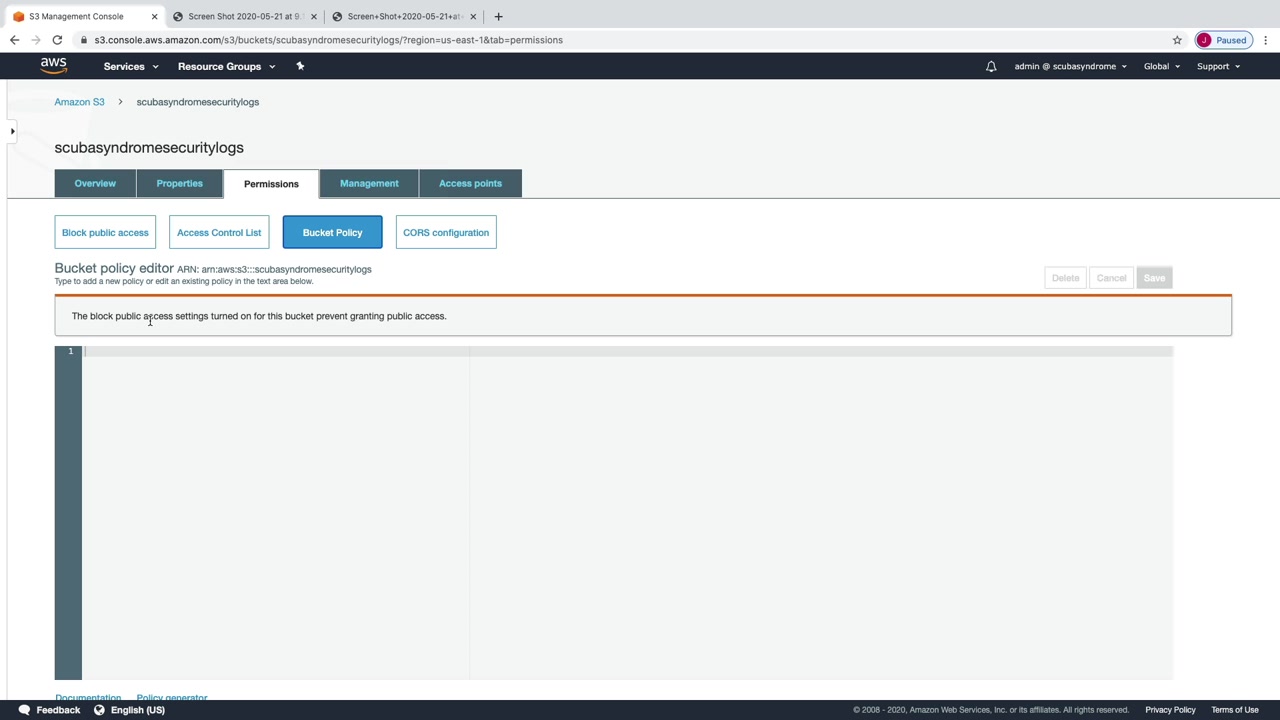
Task: Click the forward navigation arrow
Action: [x=35, y=40]
